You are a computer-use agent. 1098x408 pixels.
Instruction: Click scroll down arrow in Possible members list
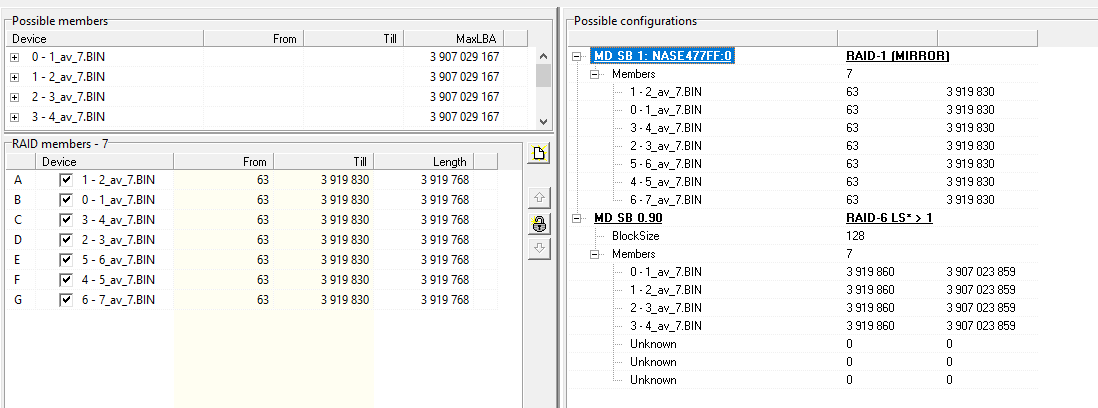pos(543,120)
